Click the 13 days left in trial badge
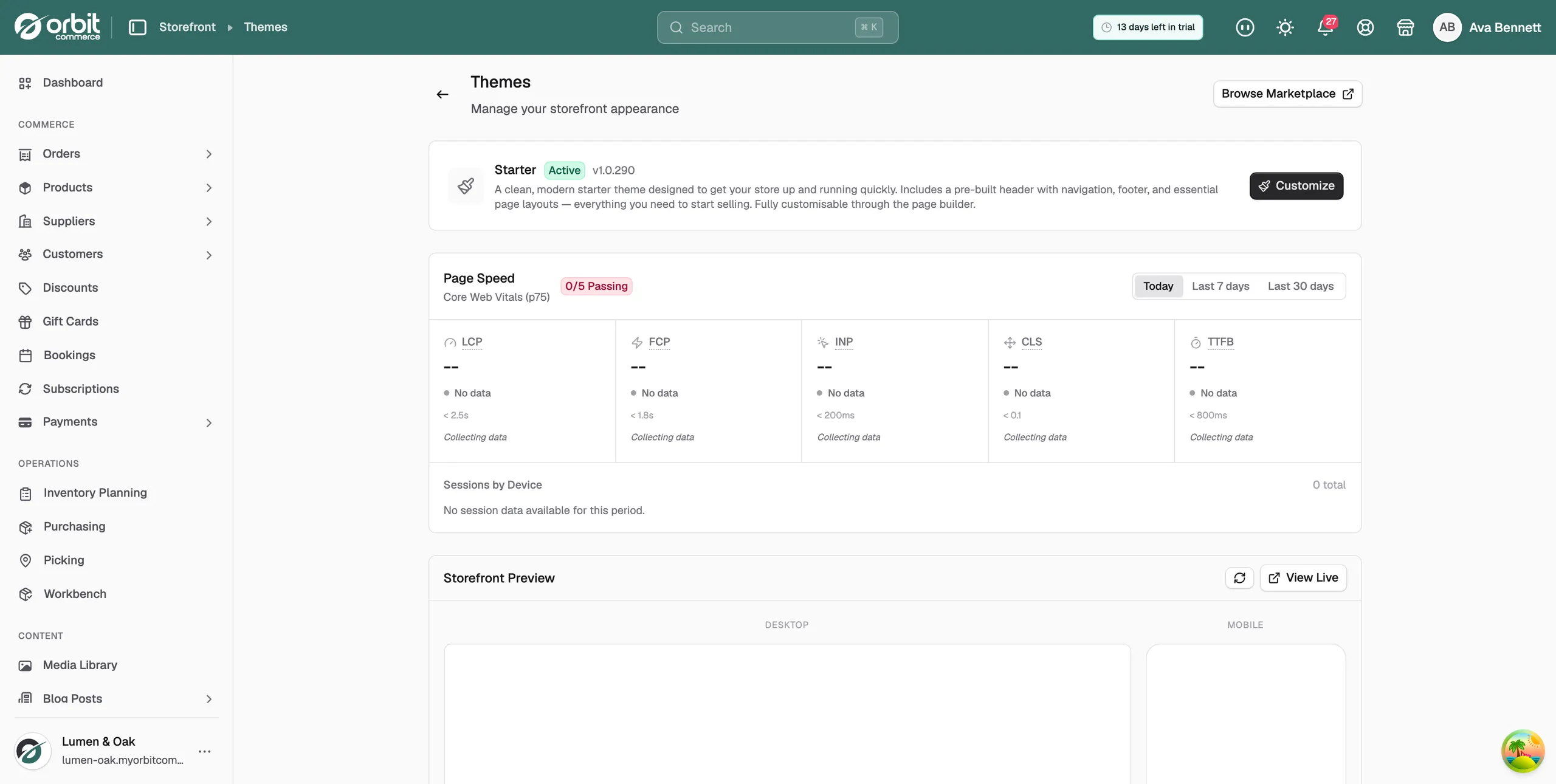Image resolution: width=1556 pixels, height=784 pixels. 1148,27
